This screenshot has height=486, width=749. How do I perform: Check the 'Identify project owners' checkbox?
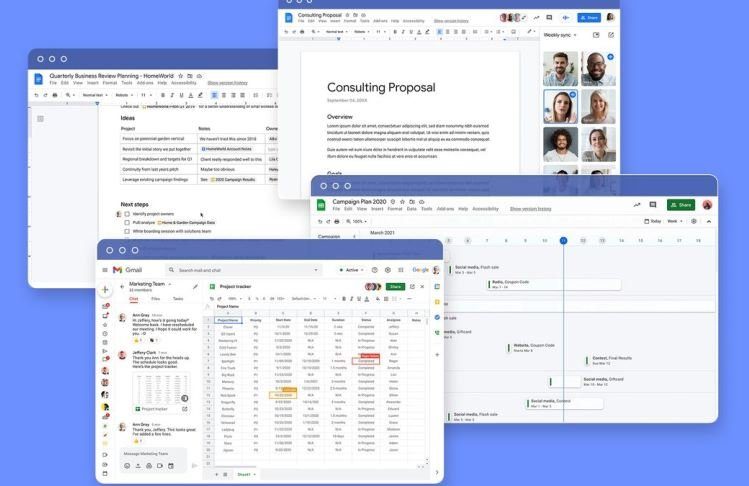click(126, 214)
